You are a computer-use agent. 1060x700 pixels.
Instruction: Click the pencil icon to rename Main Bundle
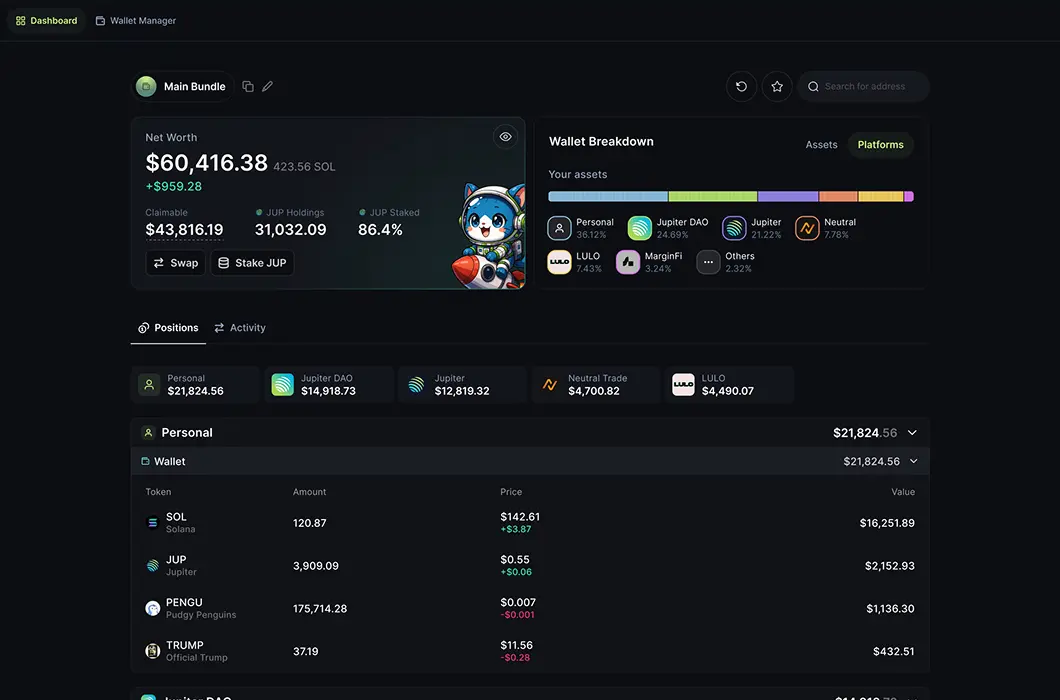(x=266, y=86)
